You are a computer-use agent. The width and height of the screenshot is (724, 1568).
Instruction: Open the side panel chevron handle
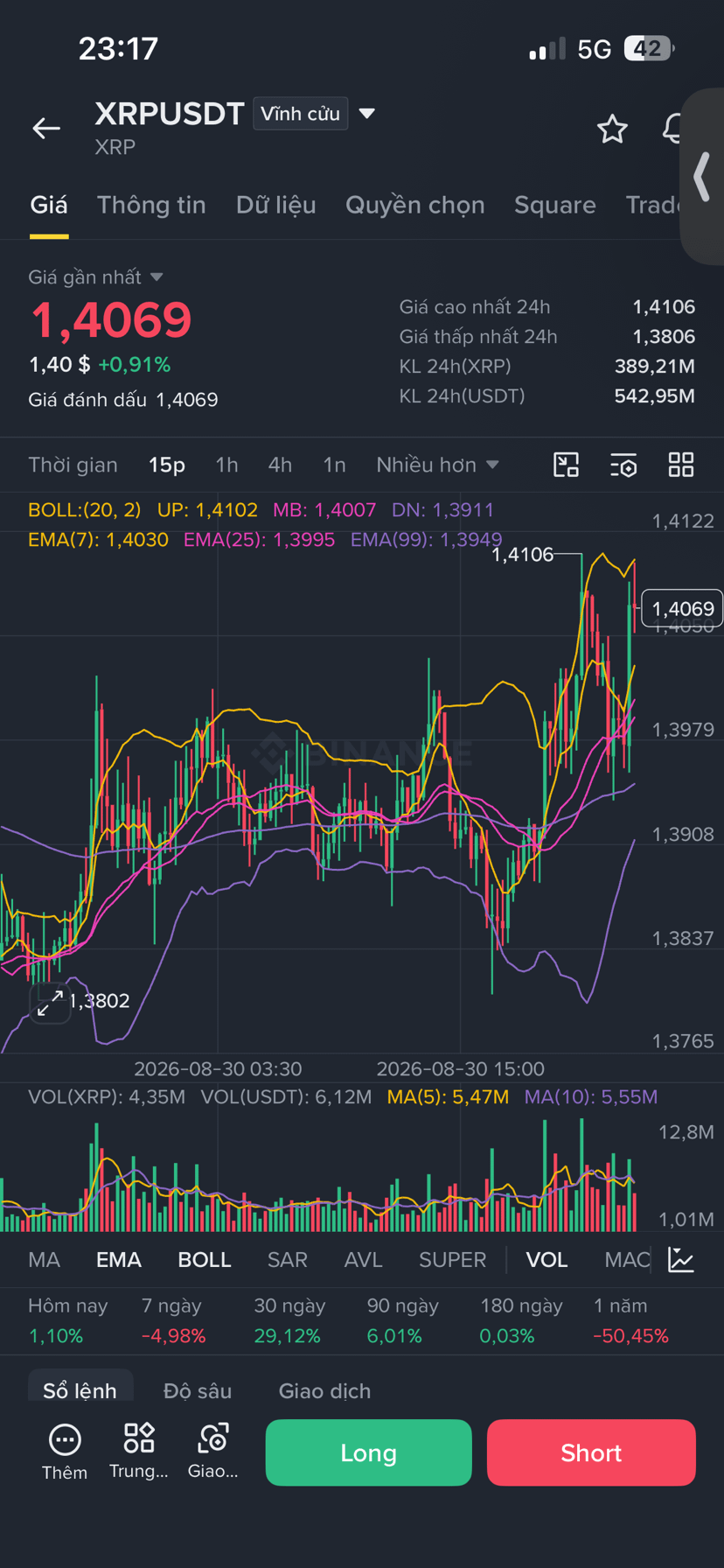tap(701, 177)
